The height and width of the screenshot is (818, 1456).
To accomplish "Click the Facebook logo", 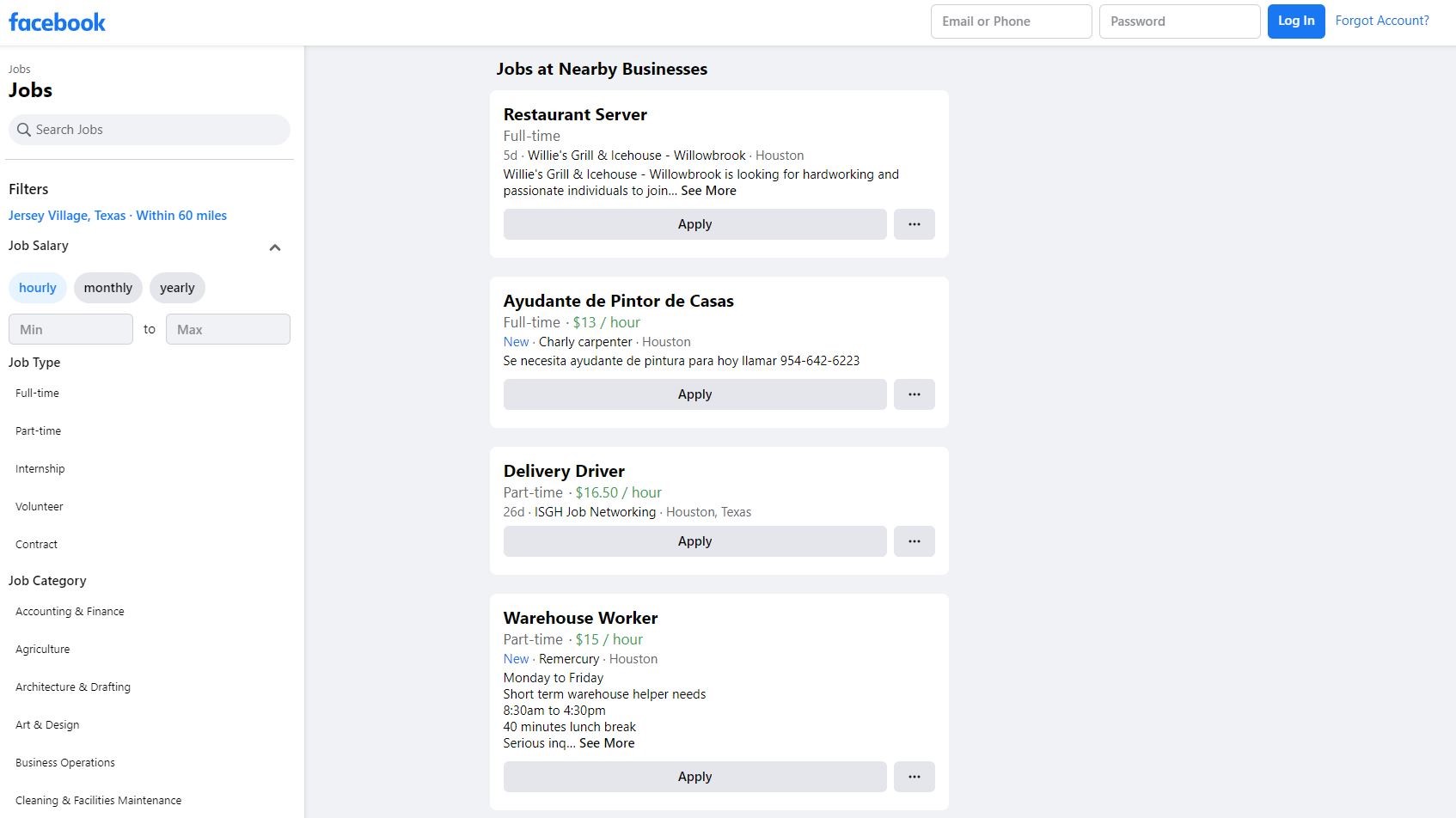I will (x=56, y=21).
